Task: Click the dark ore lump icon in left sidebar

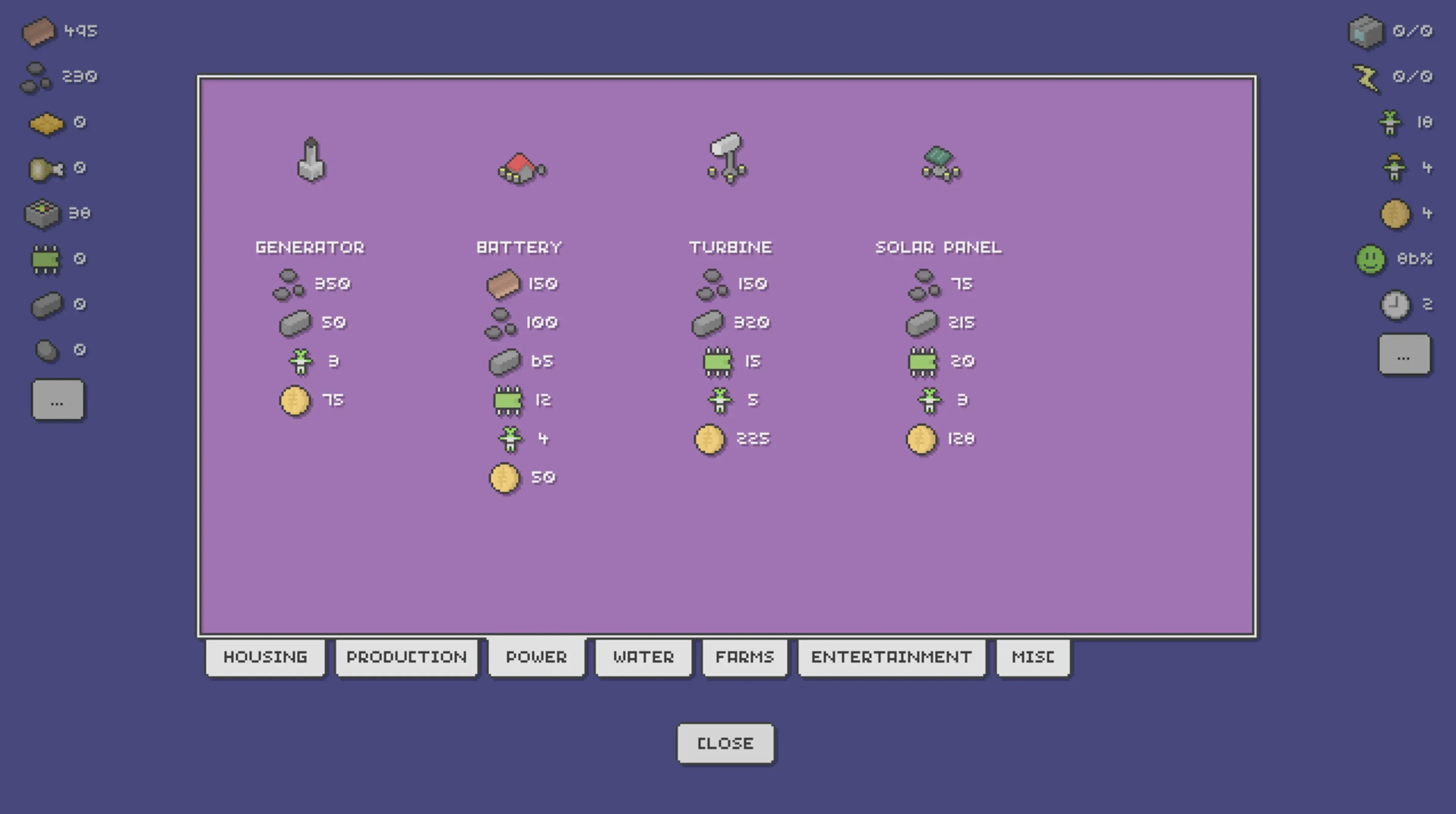Action: click(x=47, y=350)
